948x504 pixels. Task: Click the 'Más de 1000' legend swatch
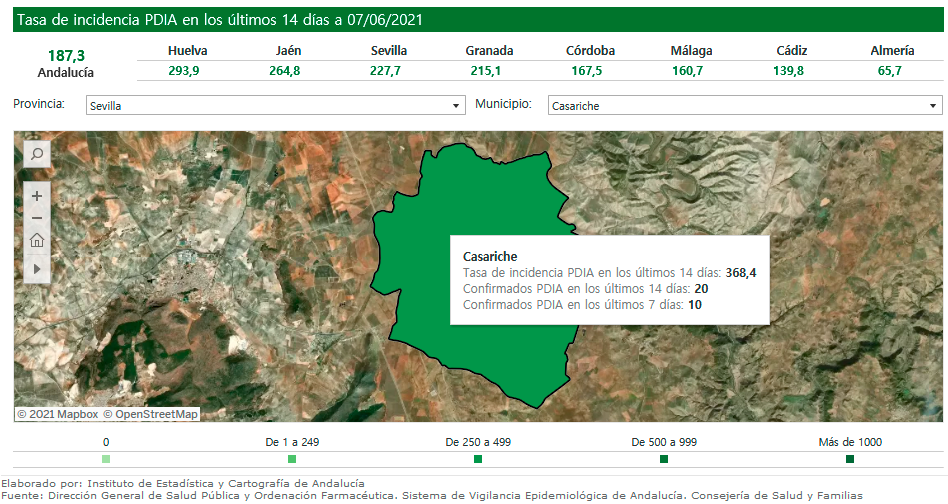point(850,459)
